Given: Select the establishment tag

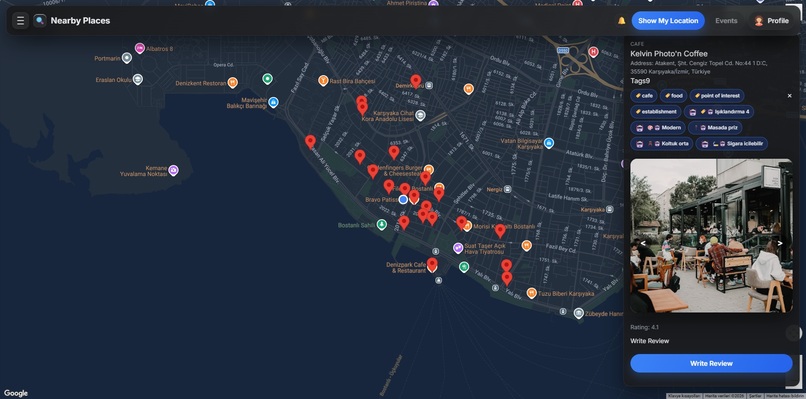Looking at the screenshot, I should coord(656,112).
